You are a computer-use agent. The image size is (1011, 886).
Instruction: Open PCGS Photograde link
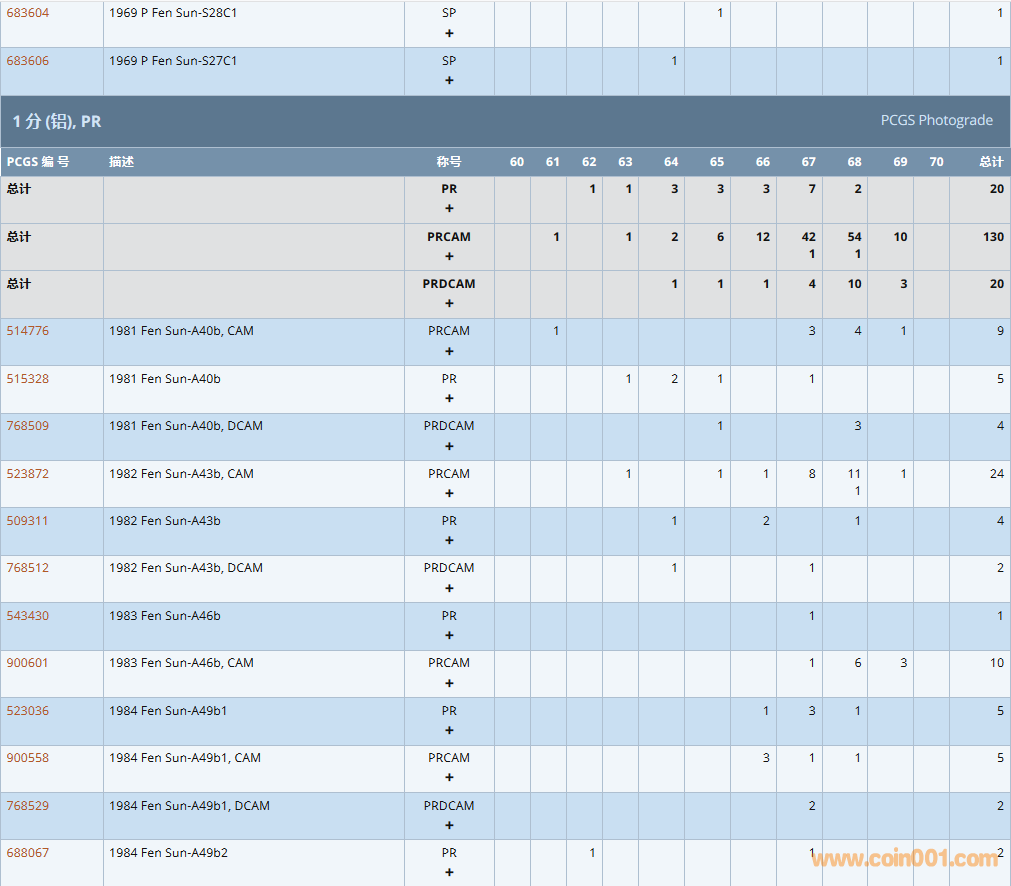[x=936, y=120]
